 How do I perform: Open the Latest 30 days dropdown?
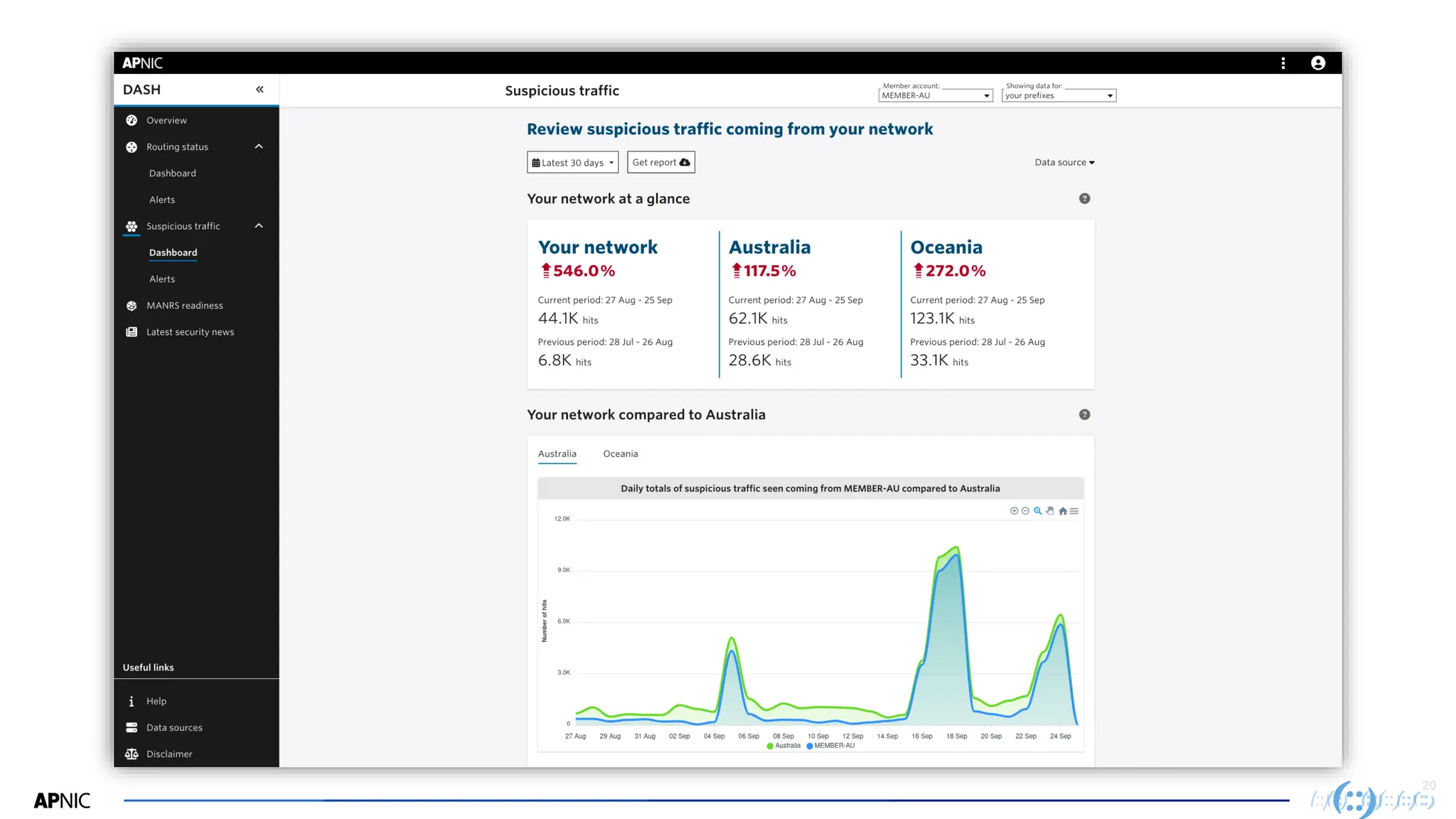572,163
